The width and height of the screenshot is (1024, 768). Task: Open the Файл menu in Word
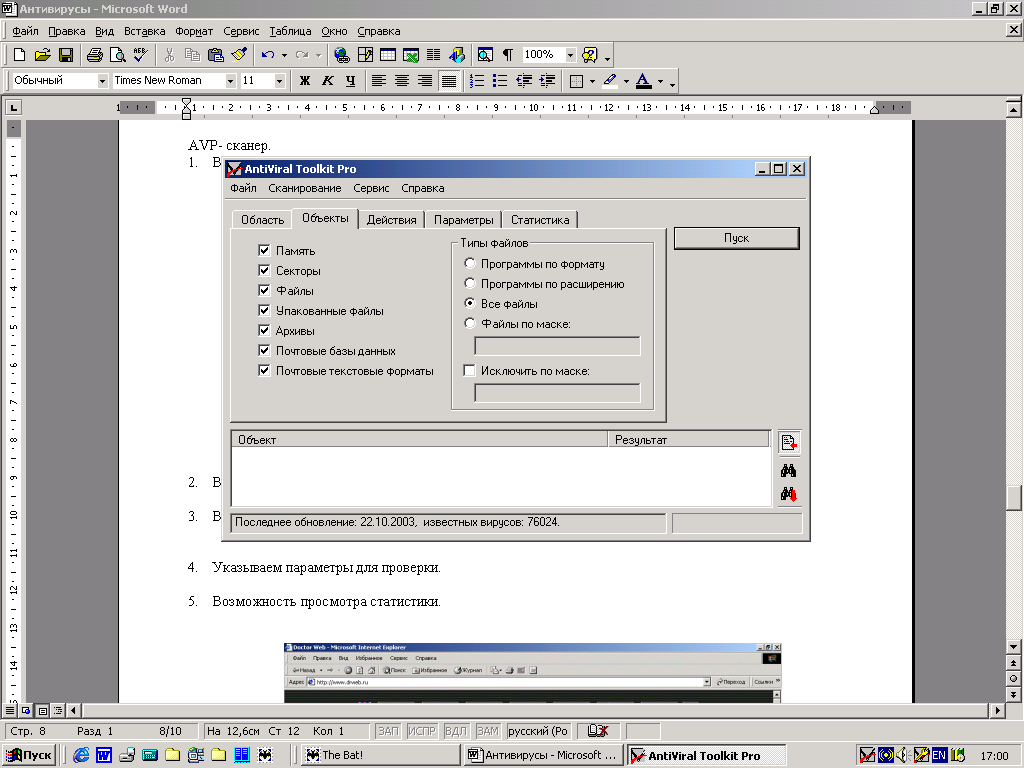(x=25, y=31)
